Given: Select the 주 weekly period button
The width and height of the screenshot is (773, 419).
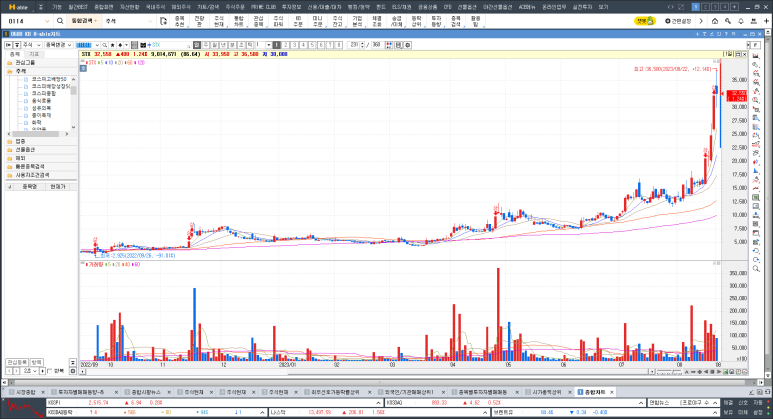Looking at the screenshot, I should (x=206, y=45).
